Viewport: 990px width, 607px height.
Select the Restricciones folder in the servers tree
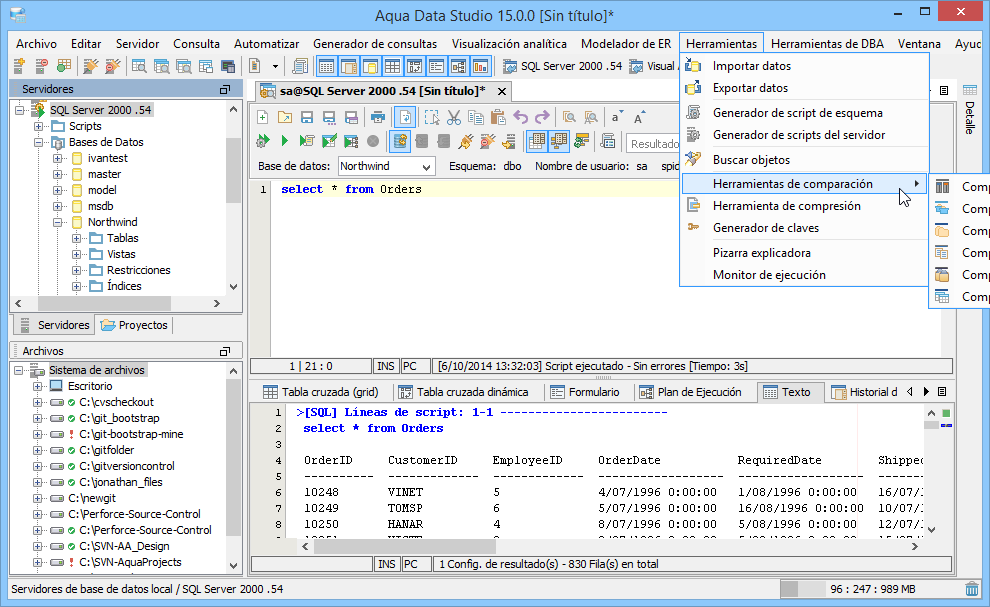[138, 270]
